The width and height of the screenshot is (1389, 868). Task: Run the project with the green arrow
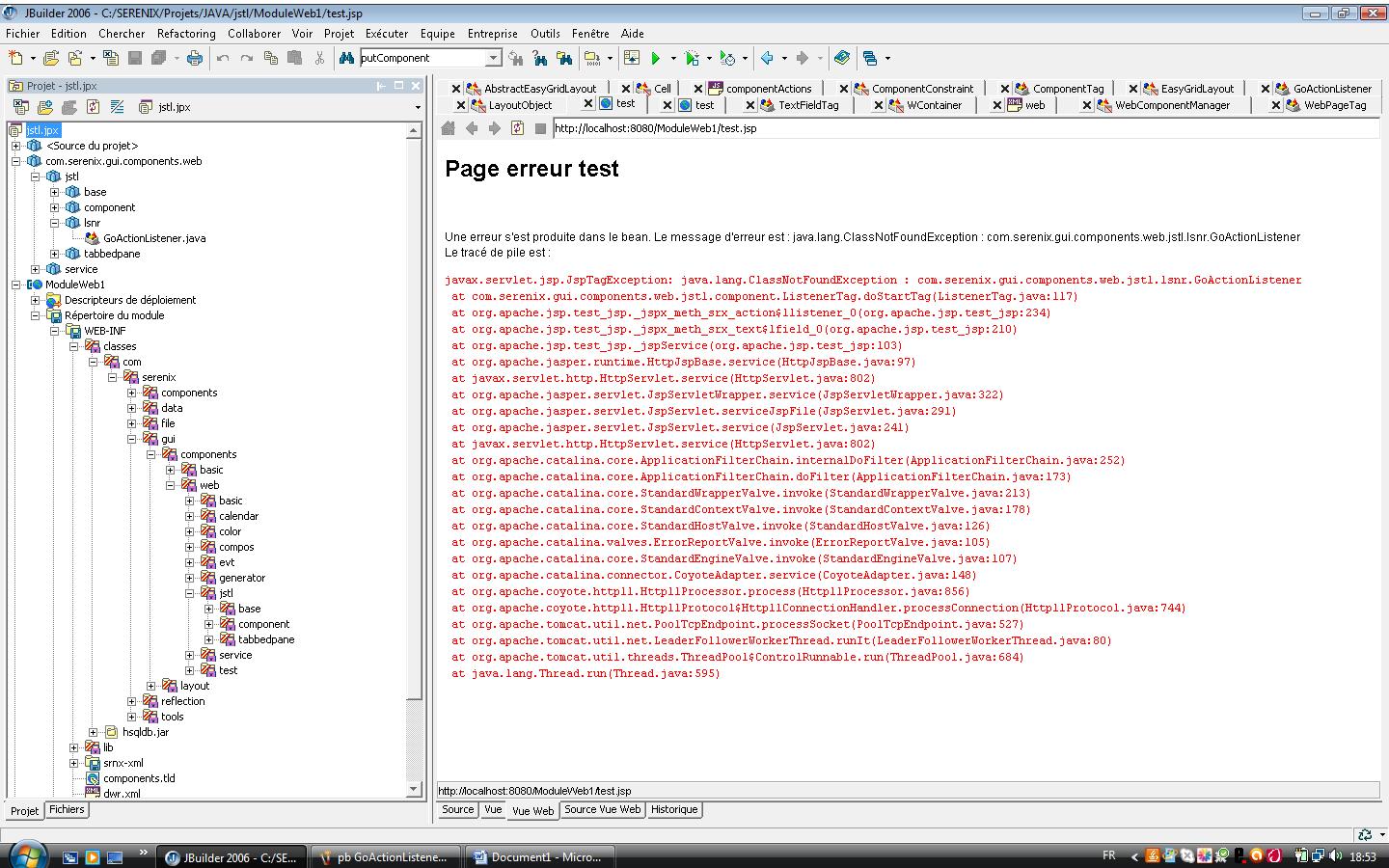pos(656,58)
